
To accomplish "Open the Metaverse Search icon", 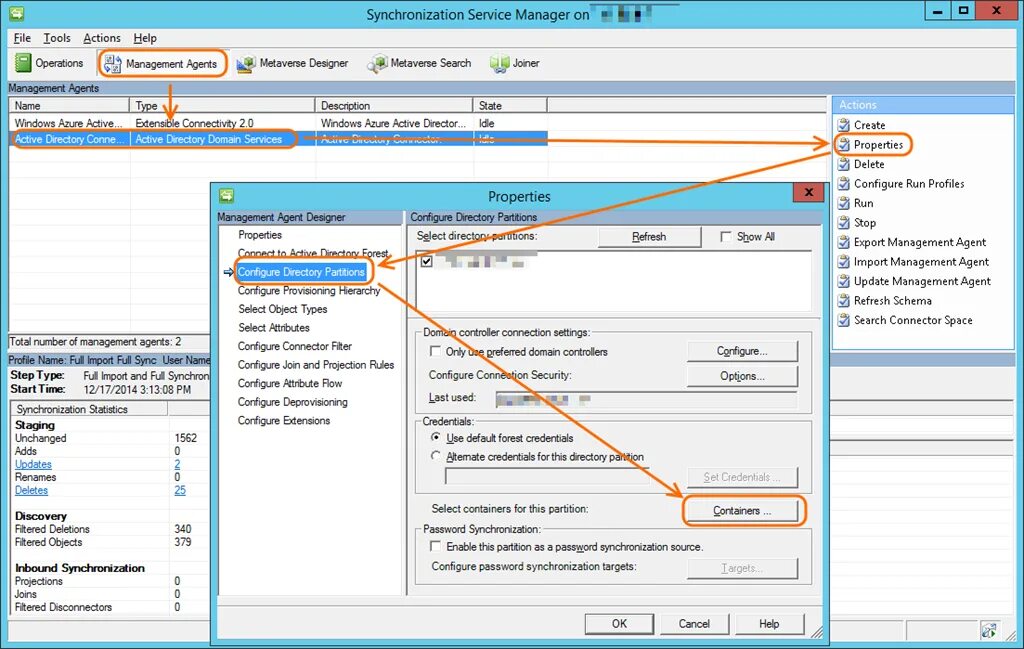I will (x=377, y=63).
